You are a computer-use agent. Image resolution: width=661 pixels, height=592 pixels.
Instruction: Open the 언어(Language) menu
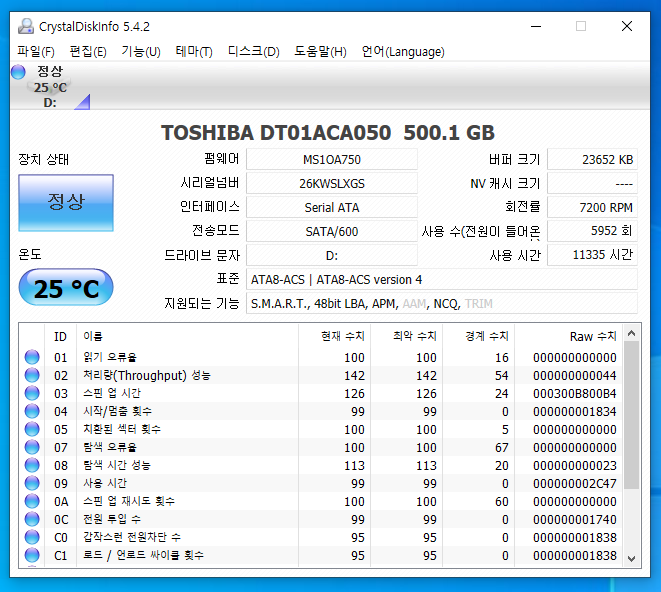pos(403,51)
